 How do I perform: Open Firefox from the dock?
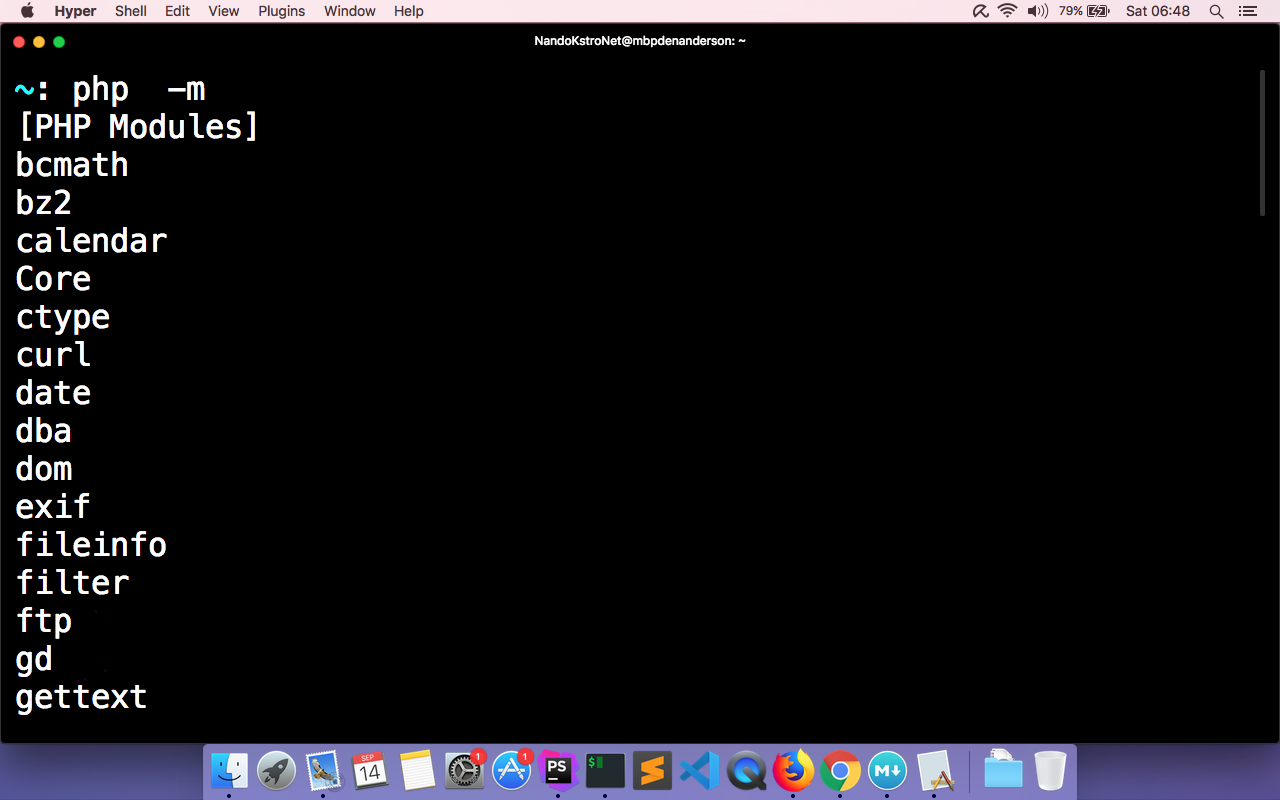coord(793,771)
